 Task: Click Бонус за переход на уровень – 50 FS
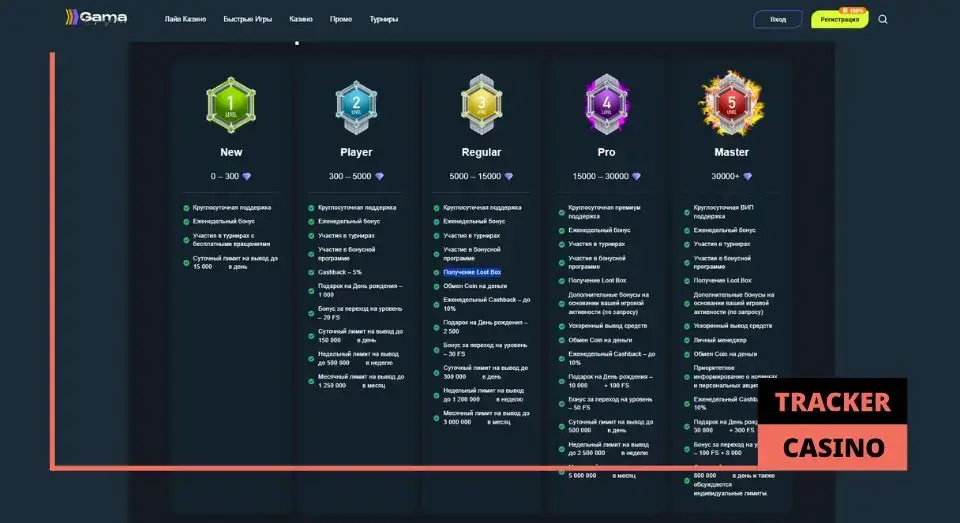pos(610,404)
